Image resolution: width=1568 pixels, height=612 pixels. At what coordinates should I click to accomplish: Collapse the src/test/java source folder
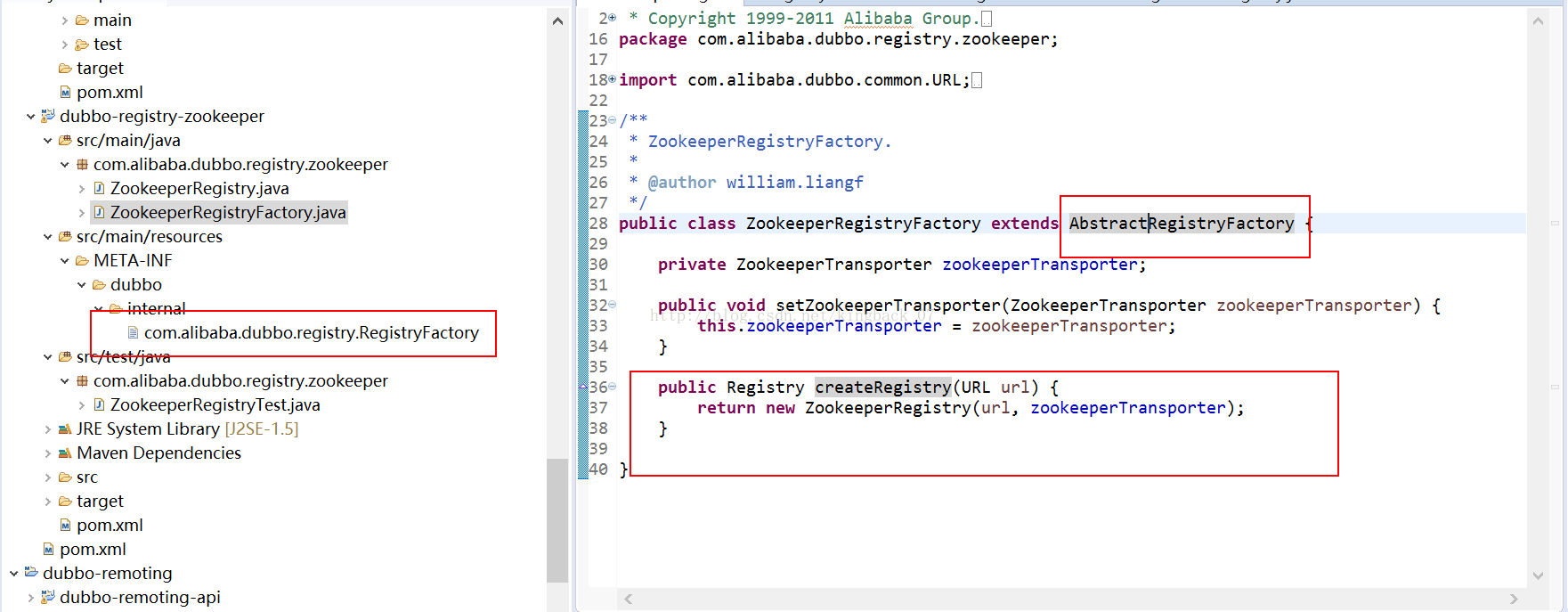tap(48, 356)
